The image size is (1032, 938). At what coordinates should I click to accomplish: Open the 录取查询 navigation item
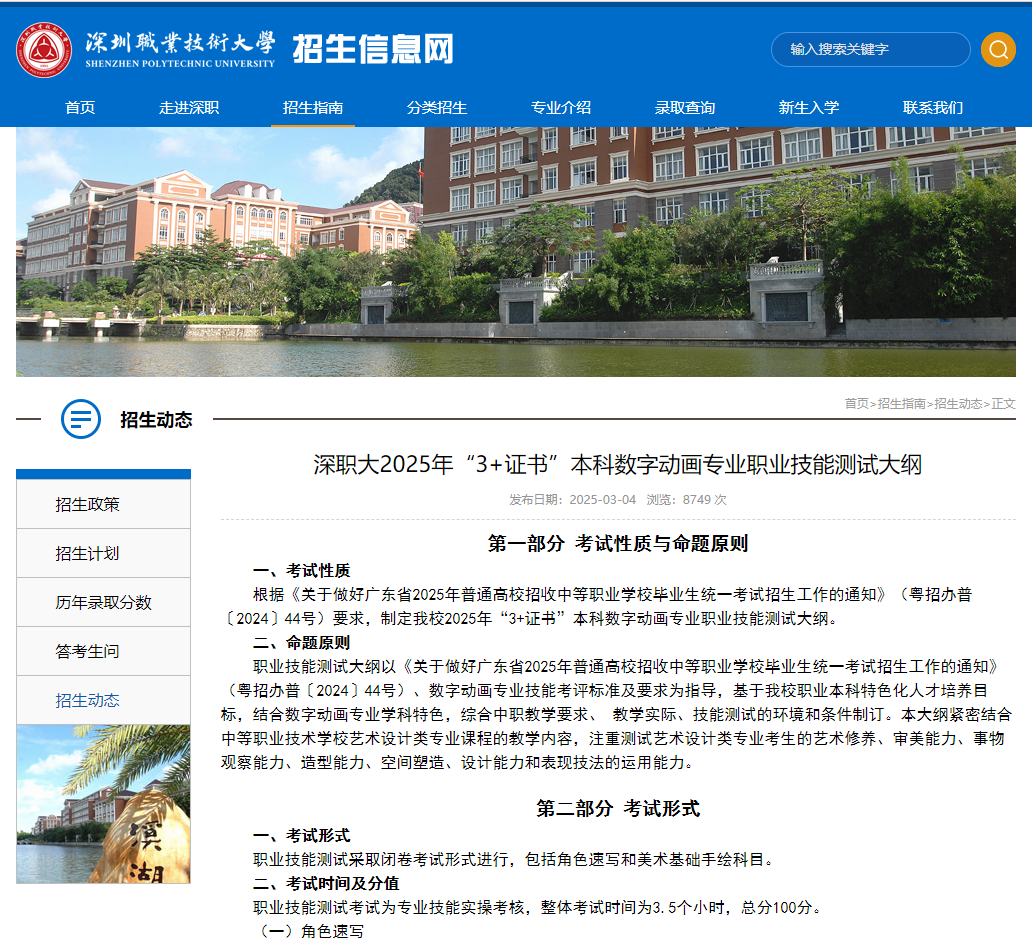click(x=685, y=107)
